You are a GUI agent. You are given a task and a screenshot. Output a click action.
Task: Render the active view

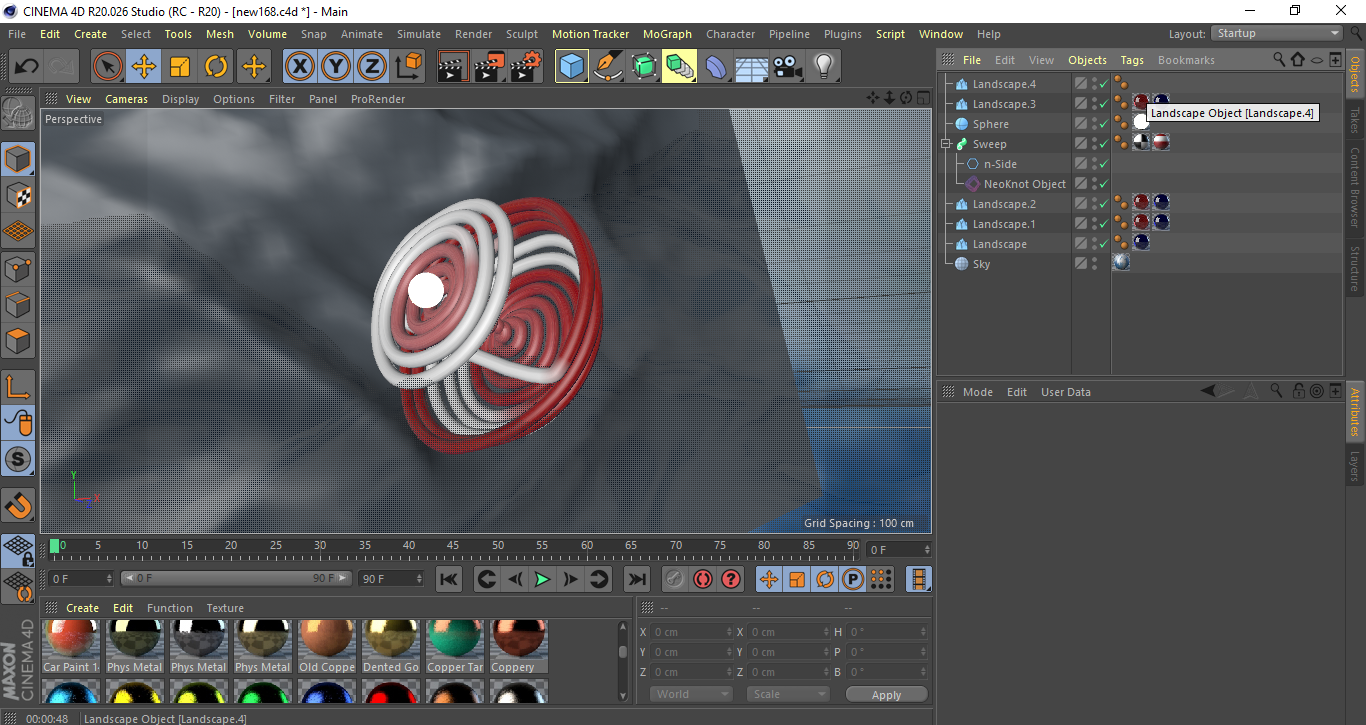(454, 67)
